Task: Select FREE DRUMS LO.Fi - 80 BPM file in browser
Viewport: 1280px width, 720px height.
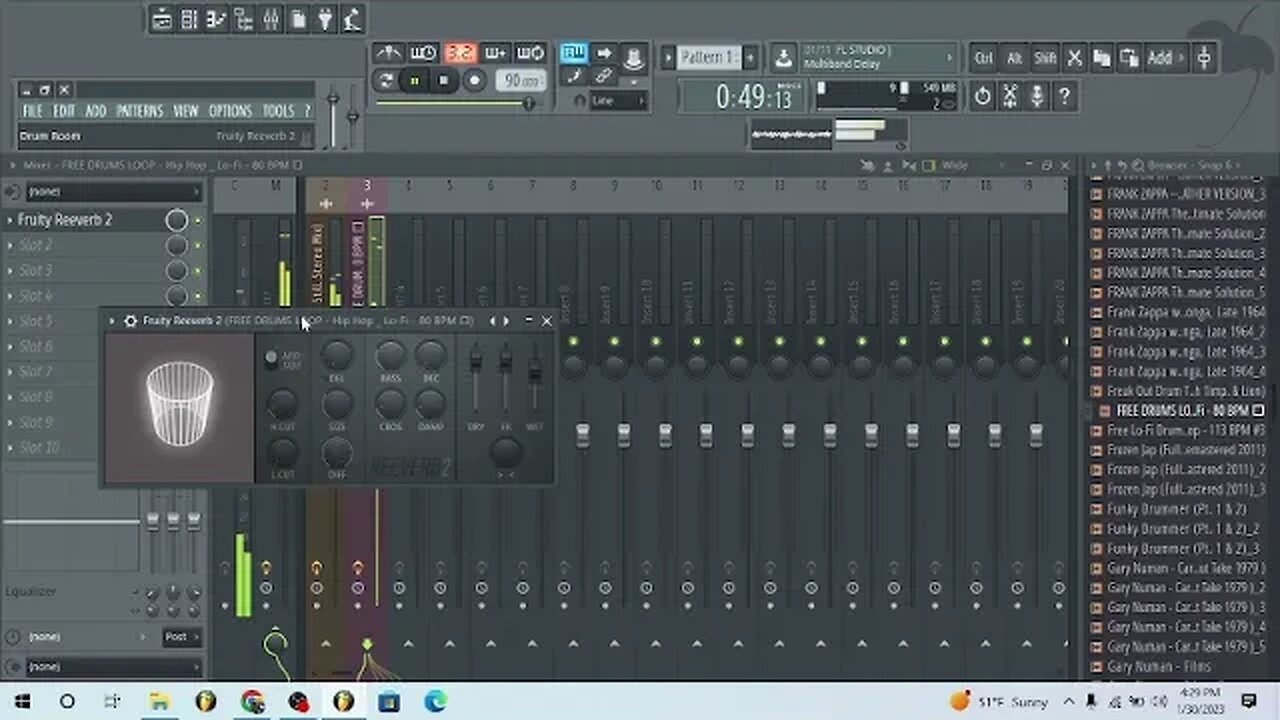Action: click(1182, 411)
